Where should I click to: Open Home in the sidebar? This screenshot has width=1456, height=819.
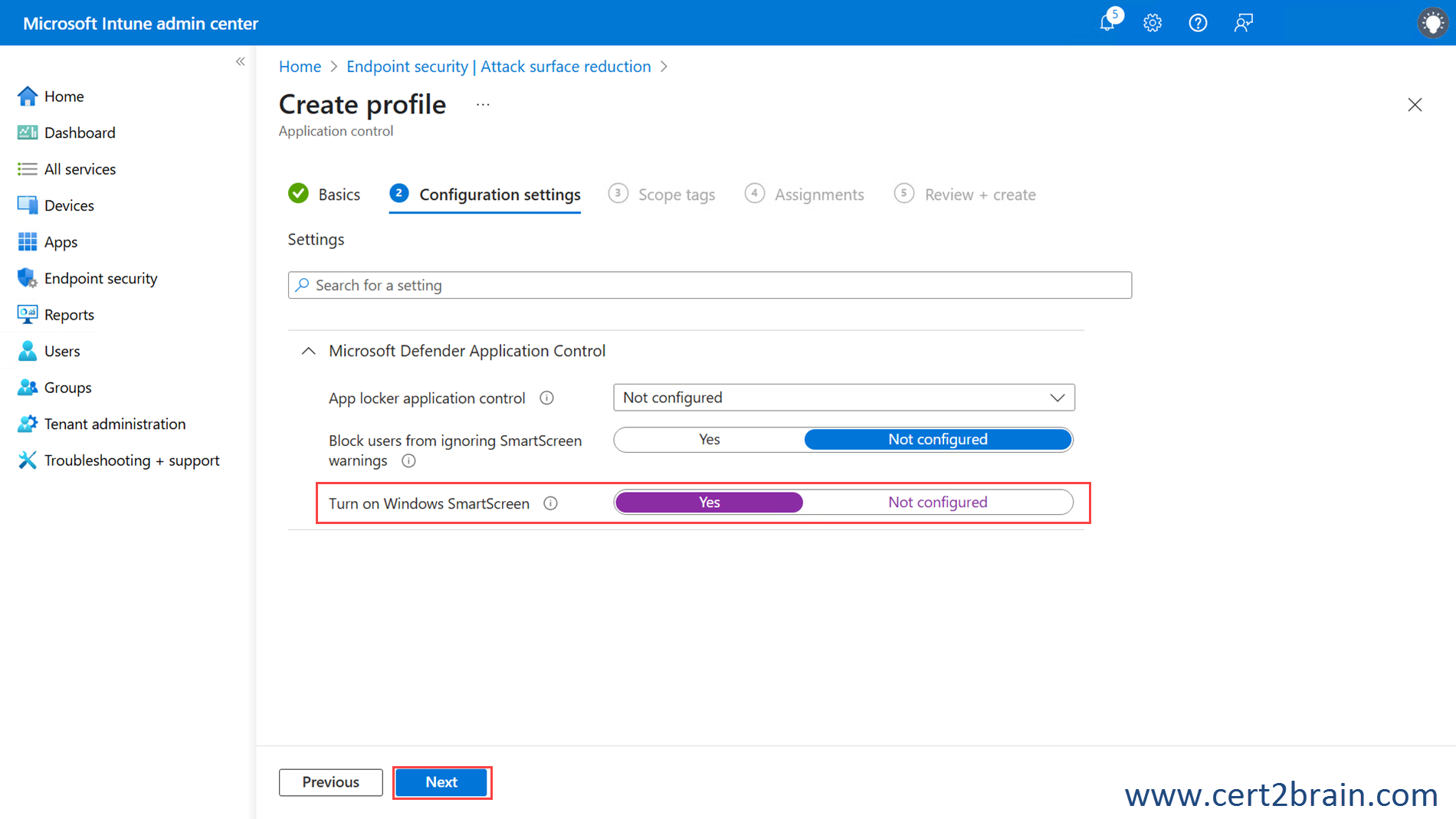click(x=64, y=96)
